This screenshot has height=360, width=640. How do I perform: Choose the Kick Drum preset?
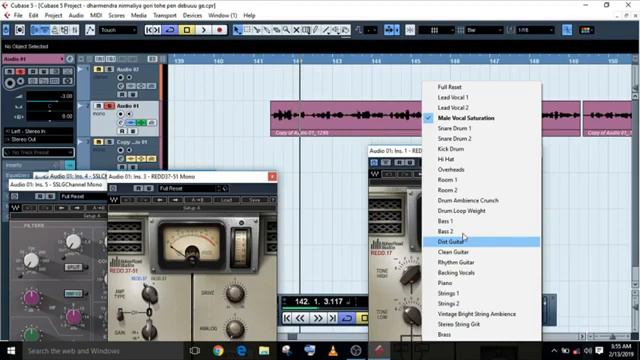[x=482, y=149]
